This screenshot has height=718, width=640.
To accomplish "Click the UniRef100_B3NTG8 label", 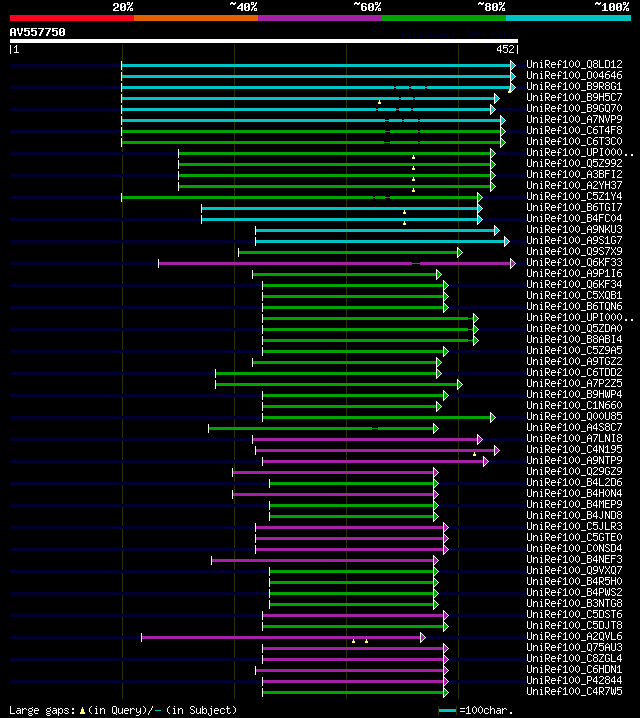I will point(574,603).
